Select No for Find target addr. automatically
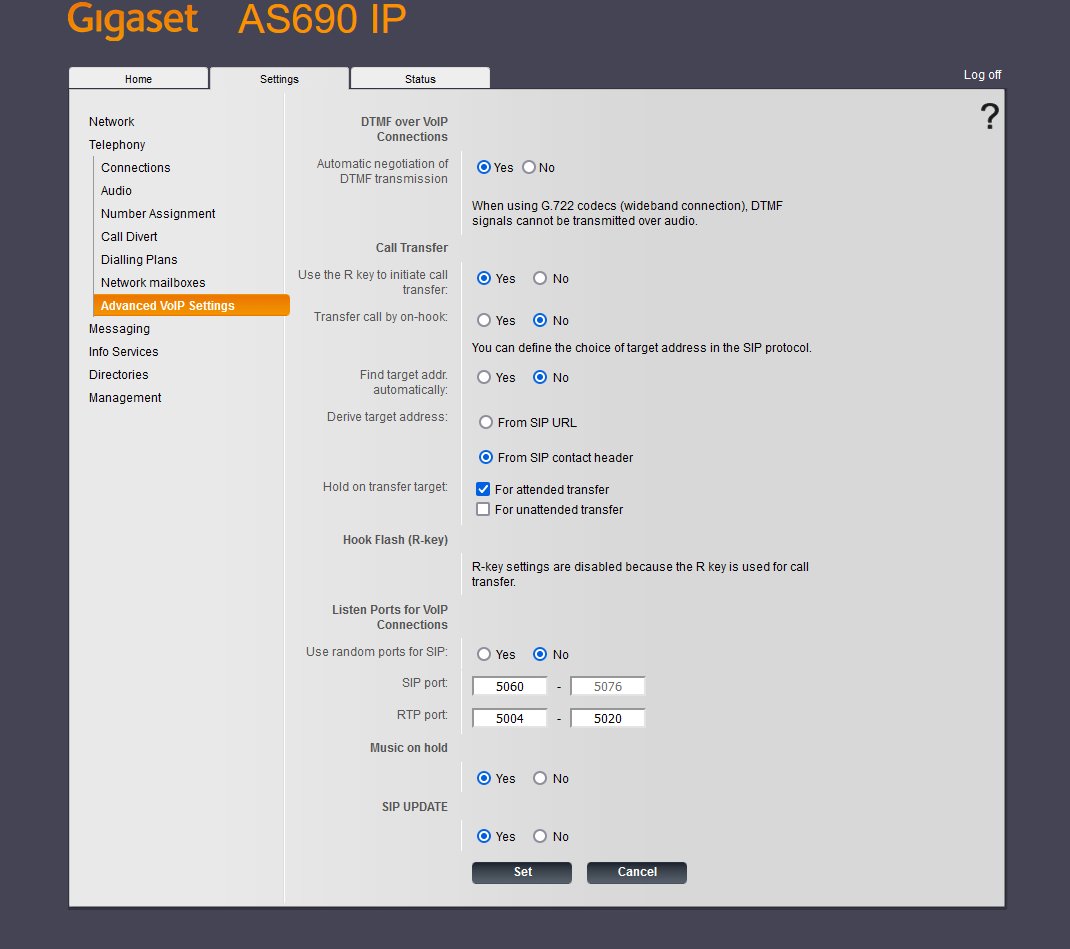Viewport: 1070px width, 949px height. pos(540,377)
